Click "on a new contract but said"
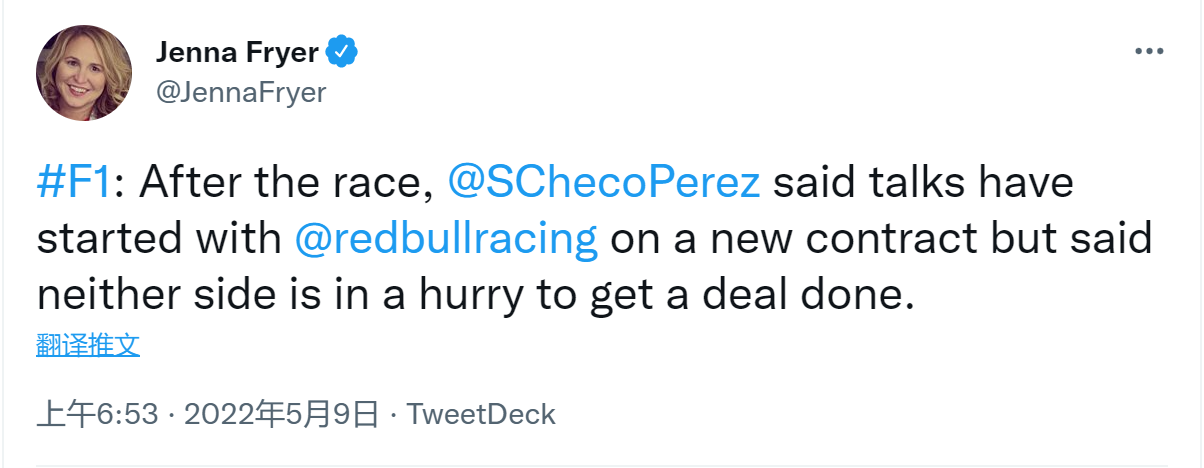This screenshot has height=468, width=1204. pyautogui.click(x=880, y=240)
